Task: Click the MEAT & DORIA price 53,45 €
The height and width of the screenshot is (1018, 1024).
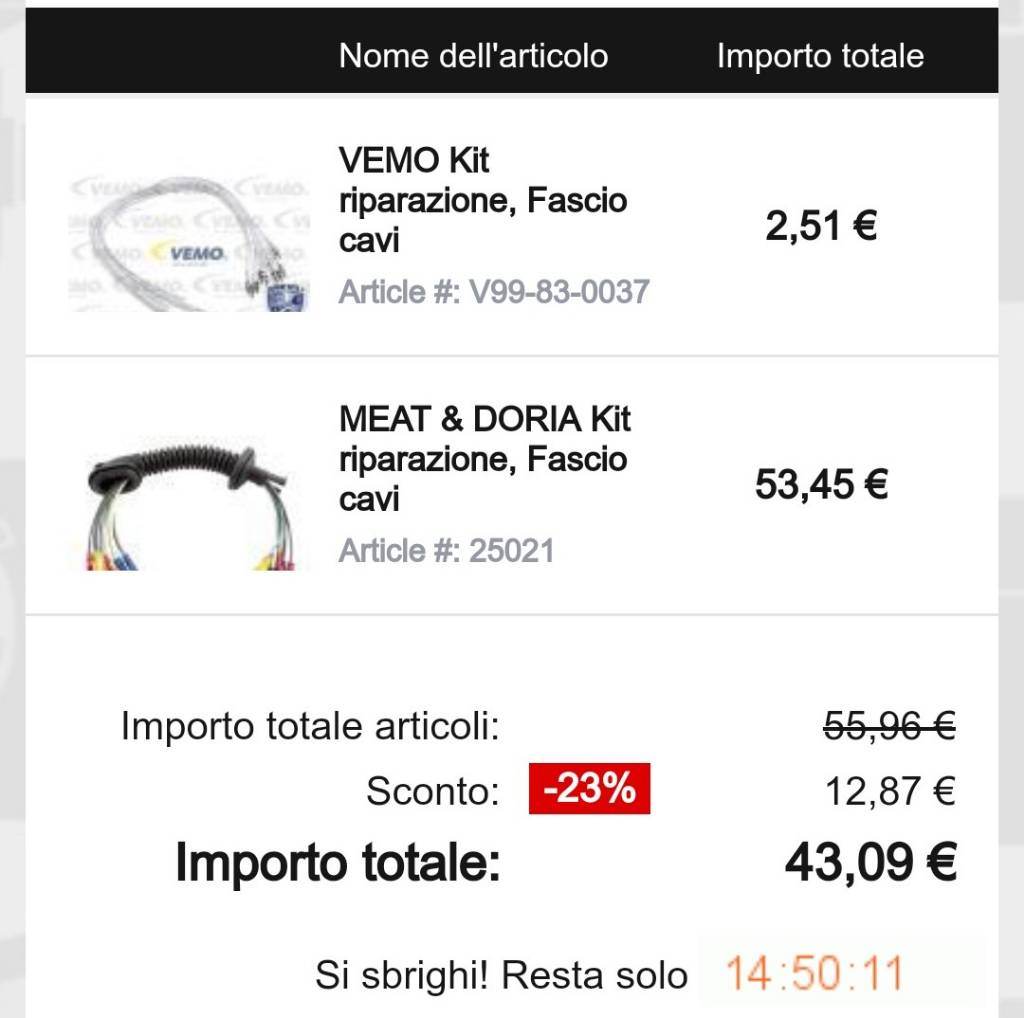Action: pyautogui.click(x=821, y=486)
